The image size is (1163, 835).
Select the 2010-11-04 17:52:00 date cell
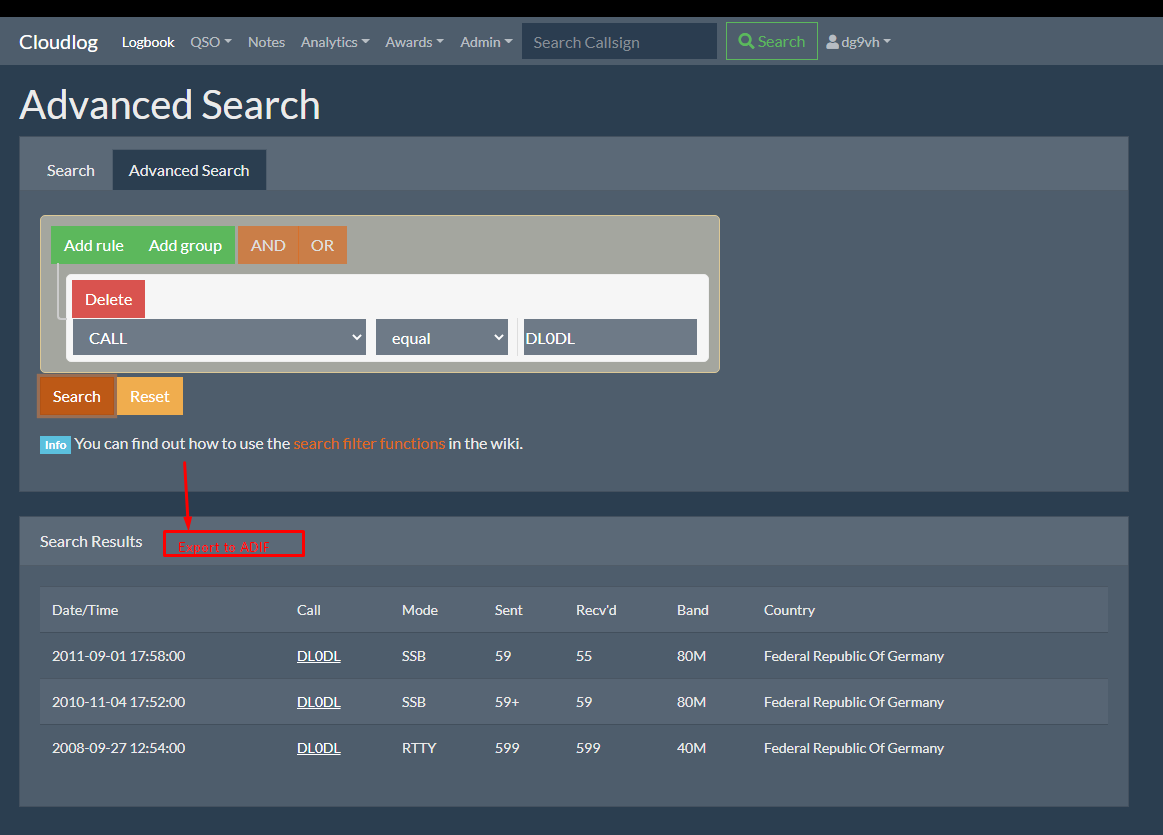tap(119, 702)
